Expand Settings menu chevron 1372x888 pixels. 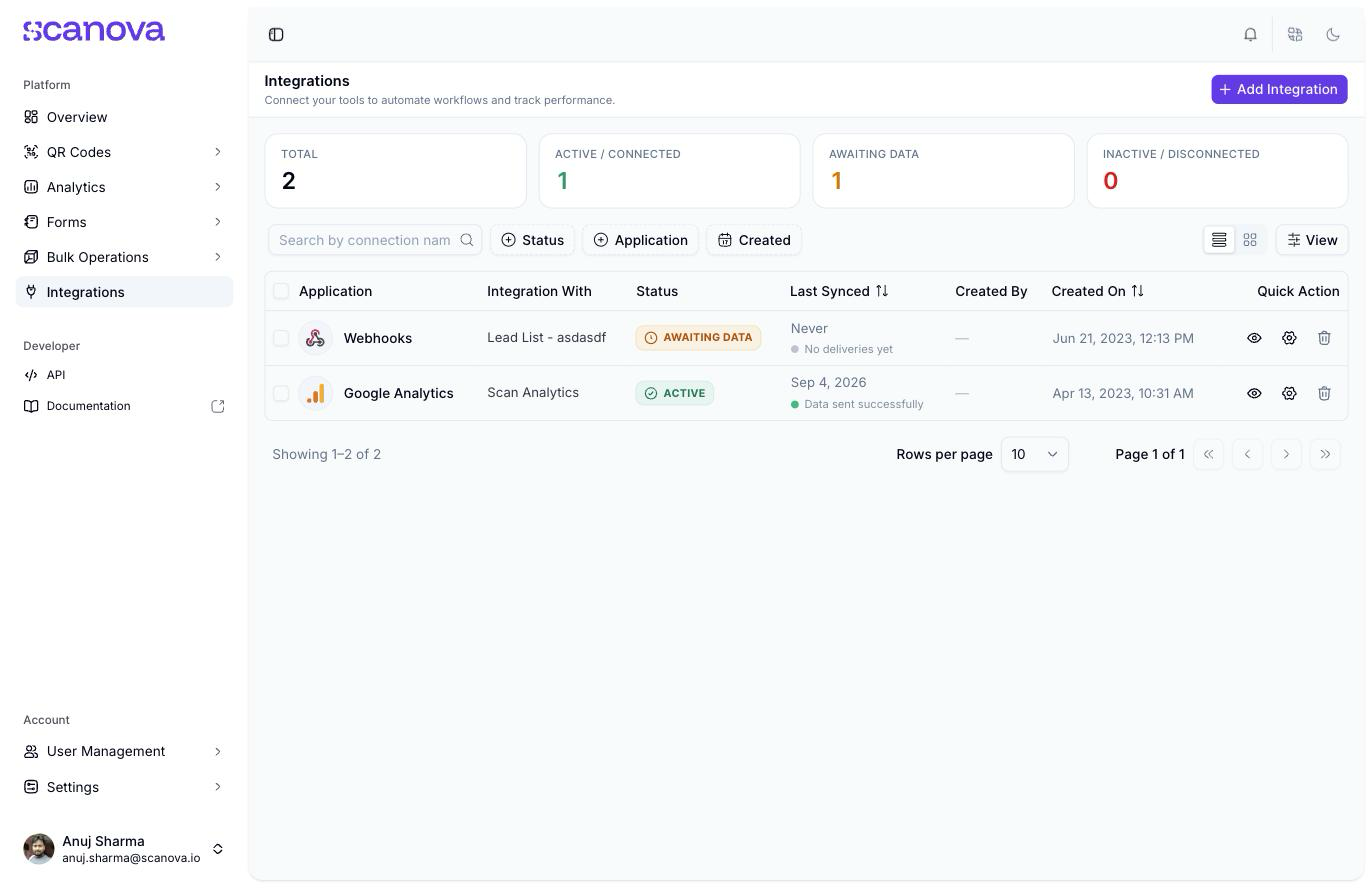217,787
